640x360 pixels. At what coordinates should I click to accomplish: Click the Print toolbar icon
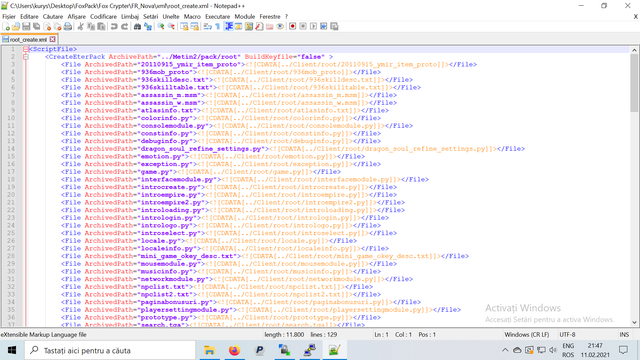point(68,27)
